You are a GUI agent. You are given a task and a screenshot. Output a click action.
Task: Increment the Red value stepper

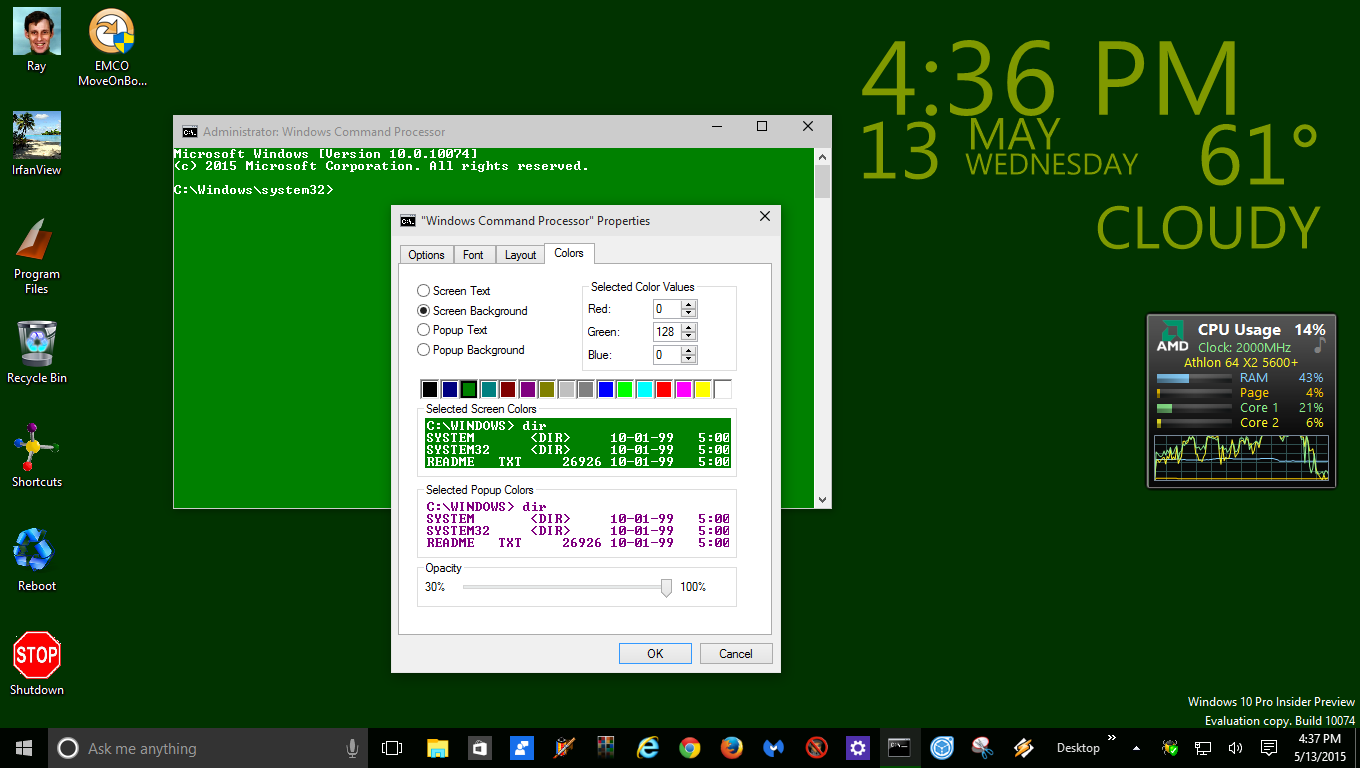688,304
